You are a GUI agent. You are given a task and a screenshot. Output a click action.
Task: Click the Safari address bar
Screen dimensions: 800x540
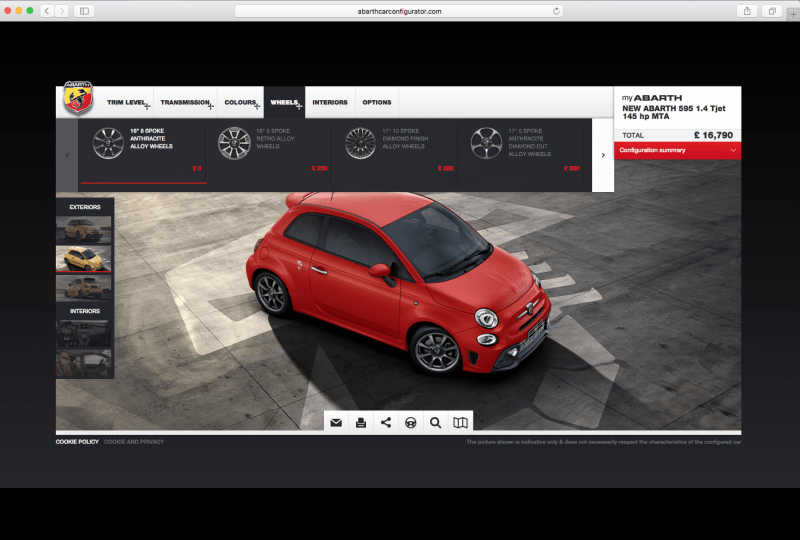click(x=399, y=11)
